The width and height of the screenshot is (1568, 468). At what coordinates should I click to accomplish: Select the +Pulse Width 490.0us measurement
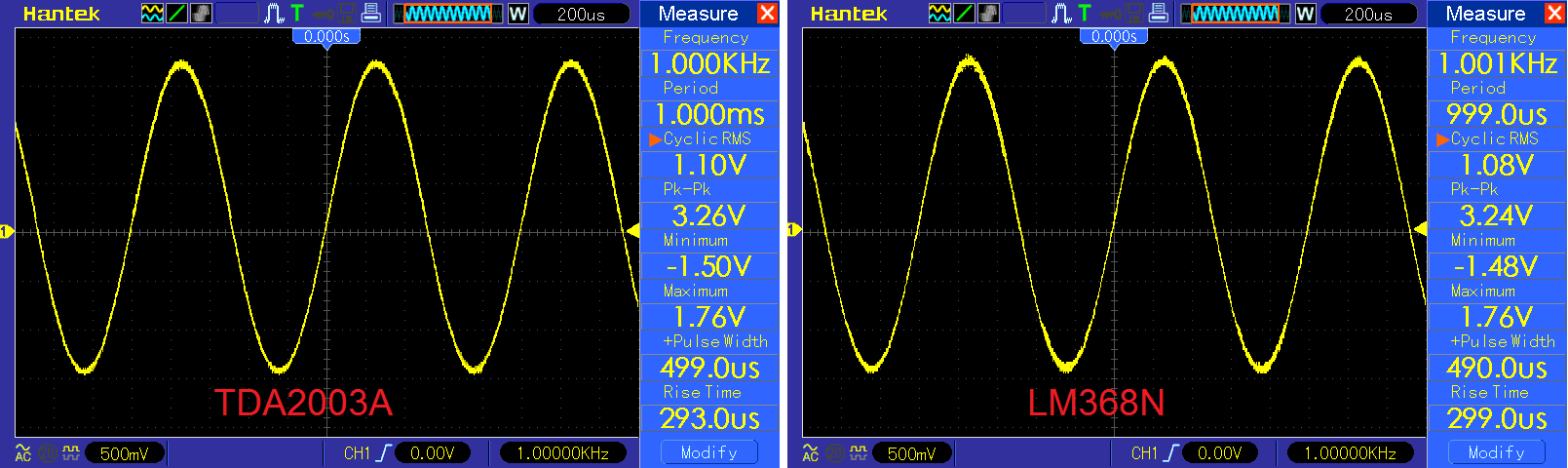[1497, 357]
